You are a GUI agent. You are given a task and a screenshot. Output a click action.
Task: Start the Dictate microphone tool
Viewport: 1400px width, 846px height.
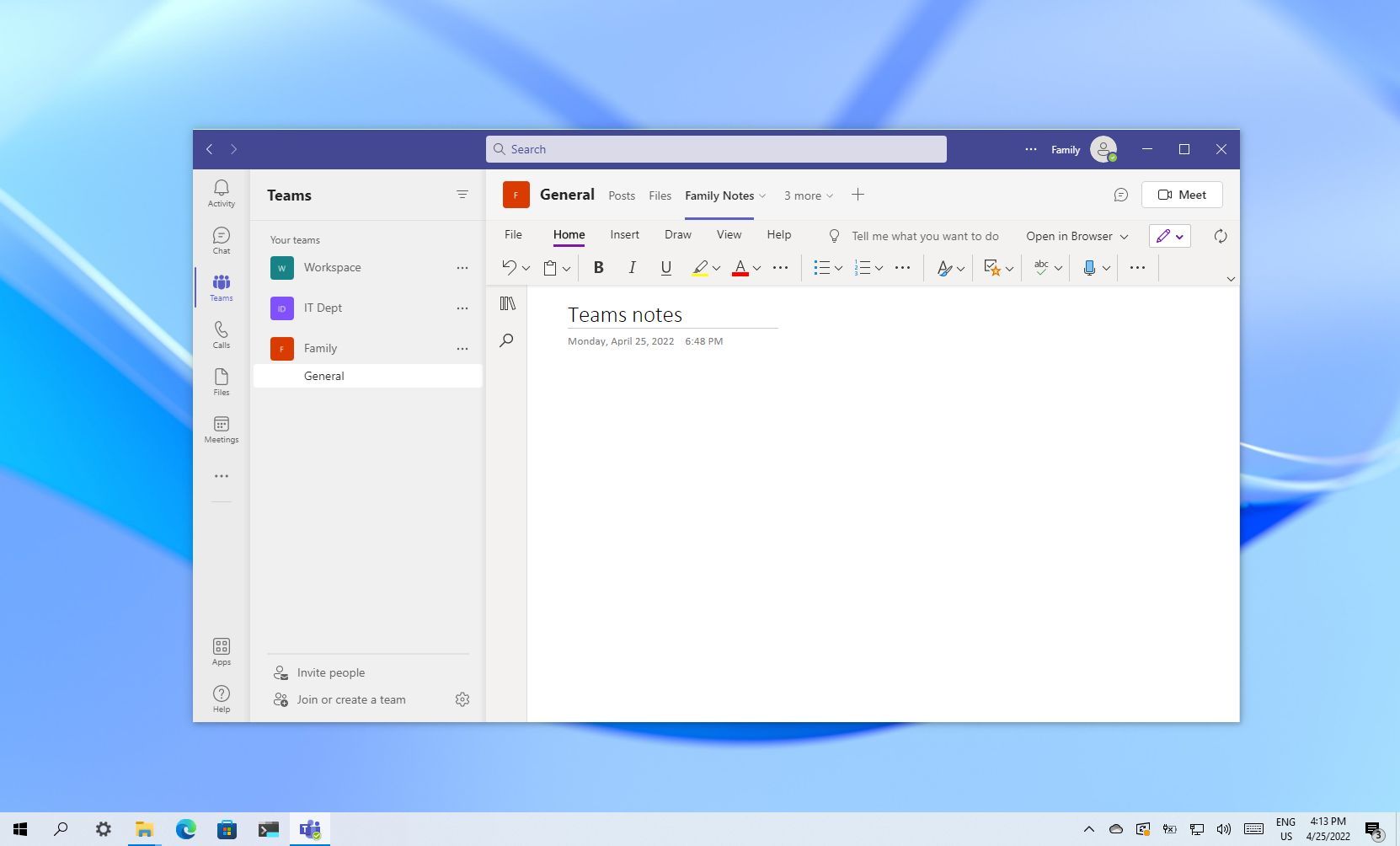(x=1089, y=267)
